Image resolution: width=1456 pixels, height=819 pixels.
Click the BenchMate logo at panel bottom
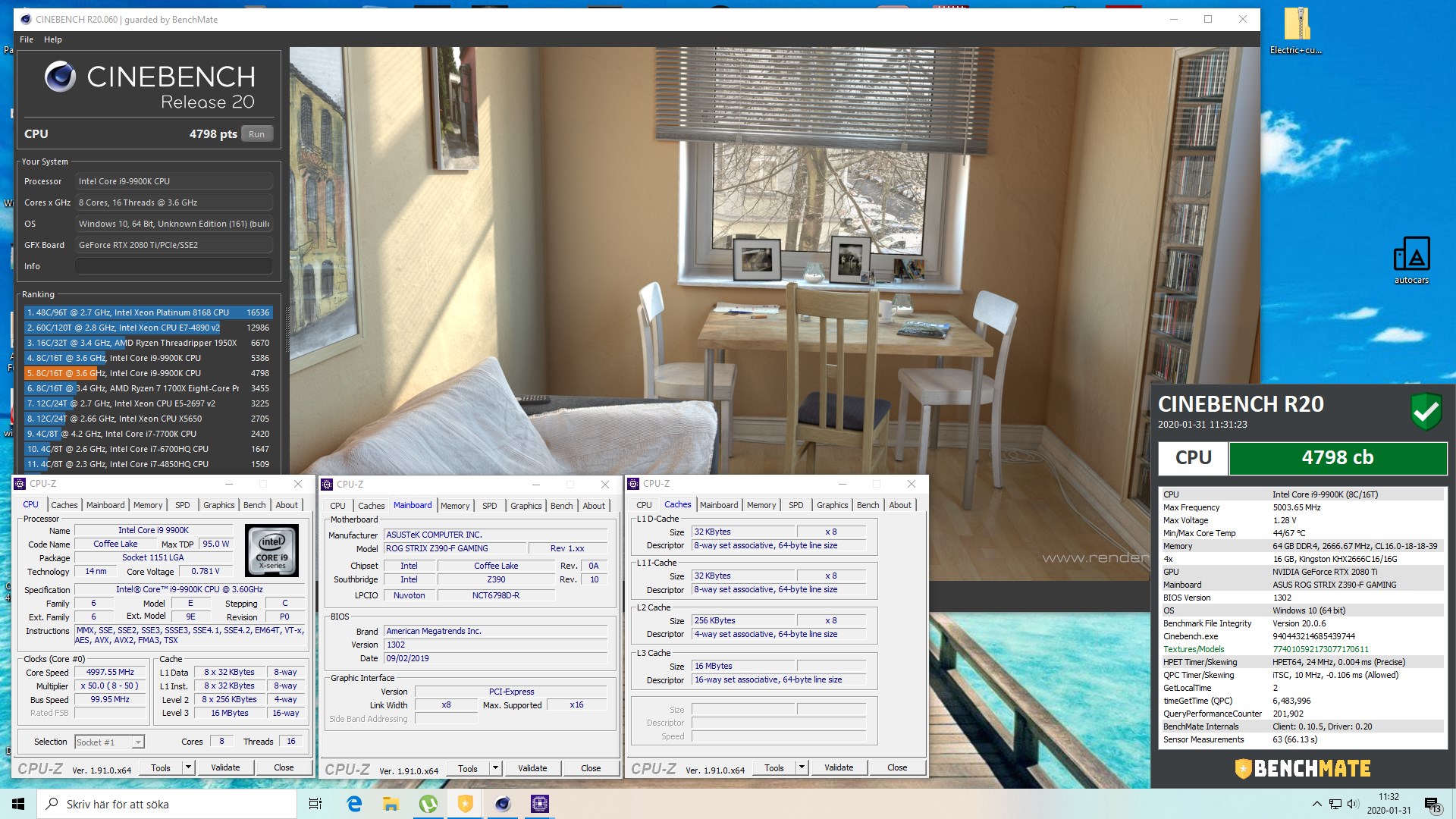pos(1303,768)
